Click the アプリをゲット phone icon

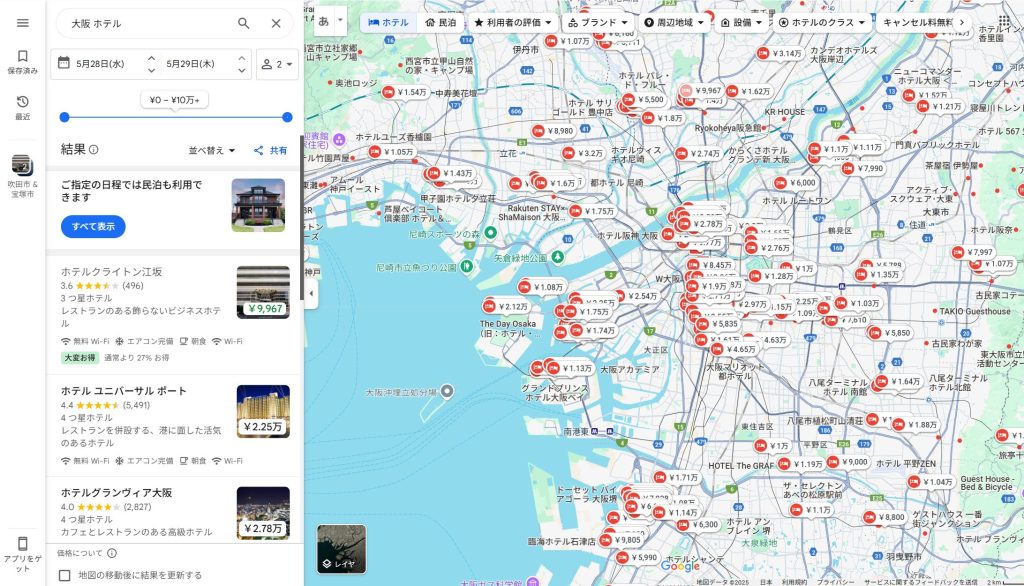22,544
